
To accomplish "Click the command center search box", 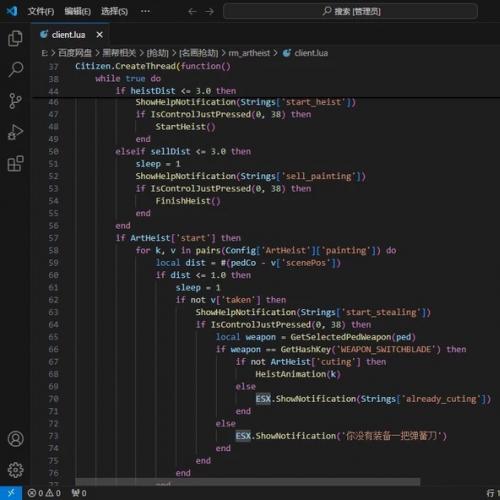I will point(350,12).
